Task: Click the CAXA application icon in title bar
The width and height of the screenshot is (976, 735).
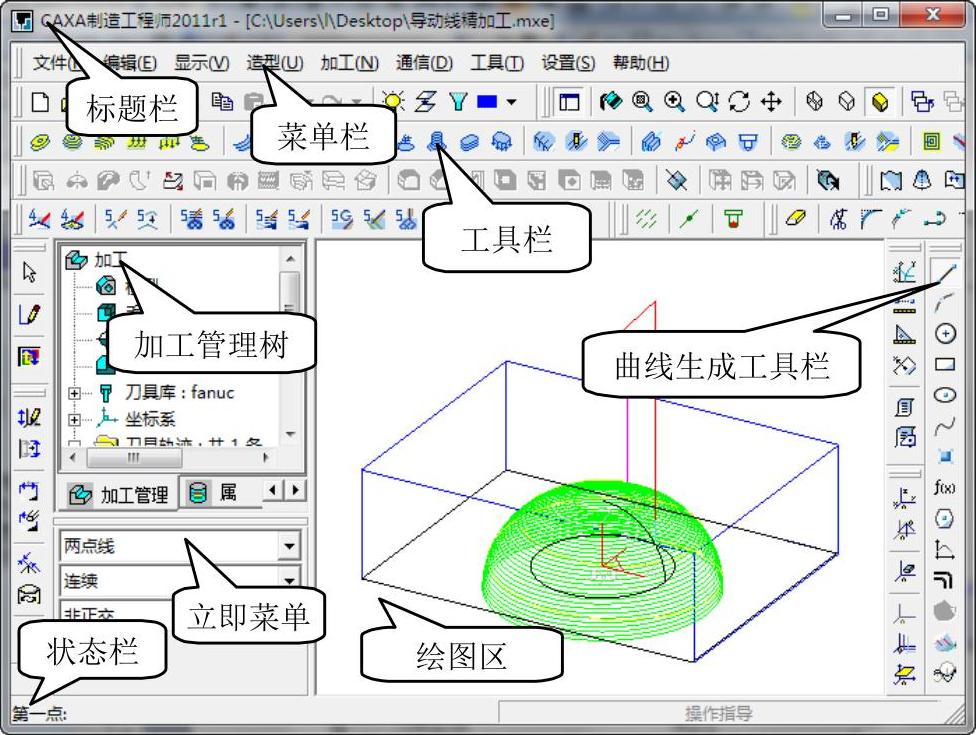Action: pos(23,21)
